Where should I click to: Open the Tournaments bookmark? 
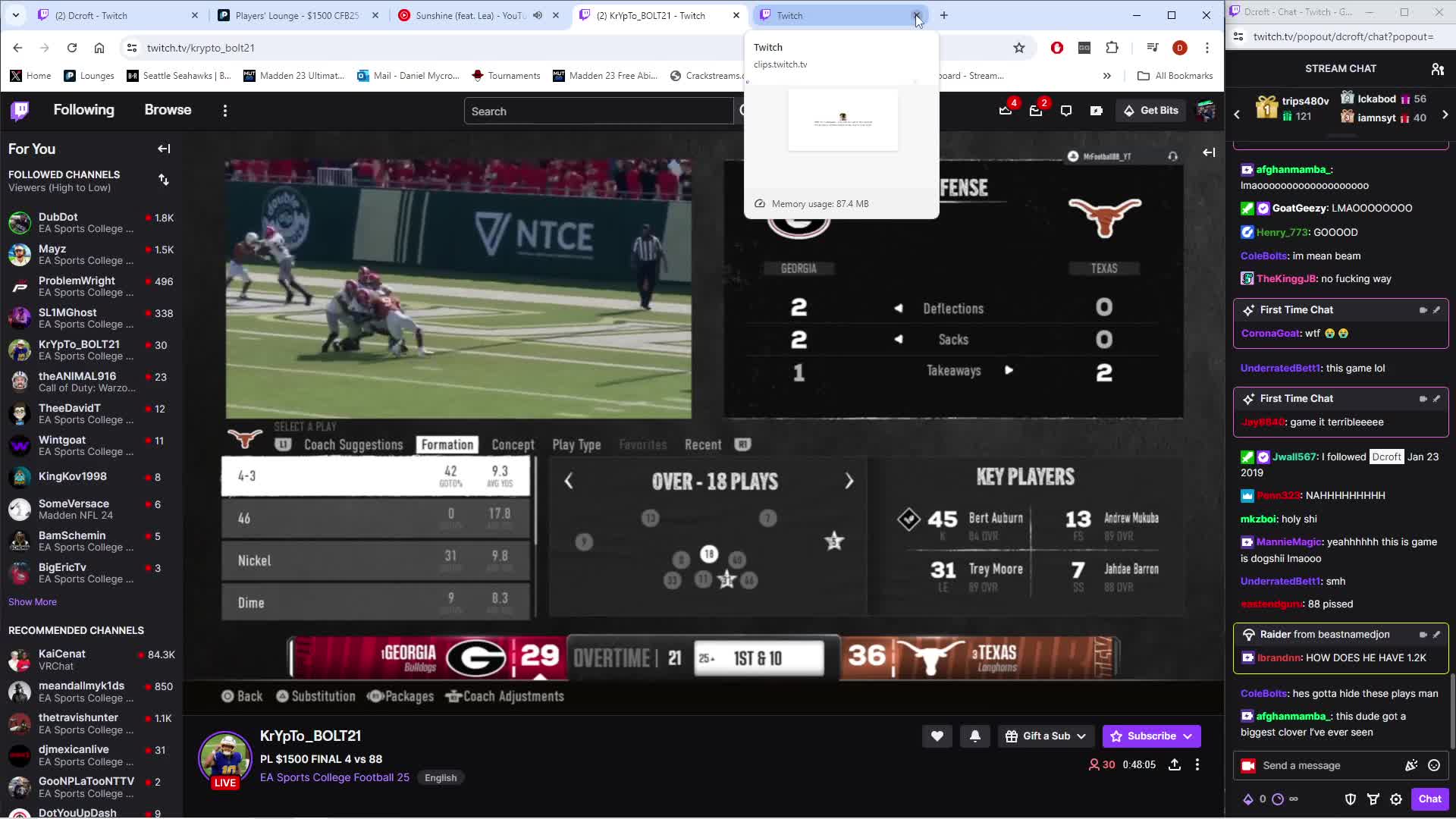506,76
